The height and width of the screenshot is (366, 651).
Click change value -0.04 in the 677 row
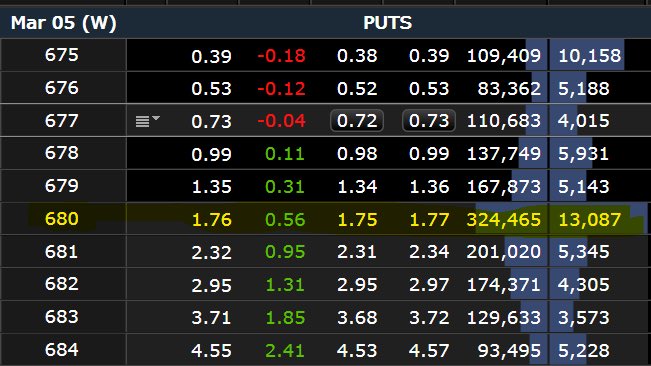click(x=281, y=121)
